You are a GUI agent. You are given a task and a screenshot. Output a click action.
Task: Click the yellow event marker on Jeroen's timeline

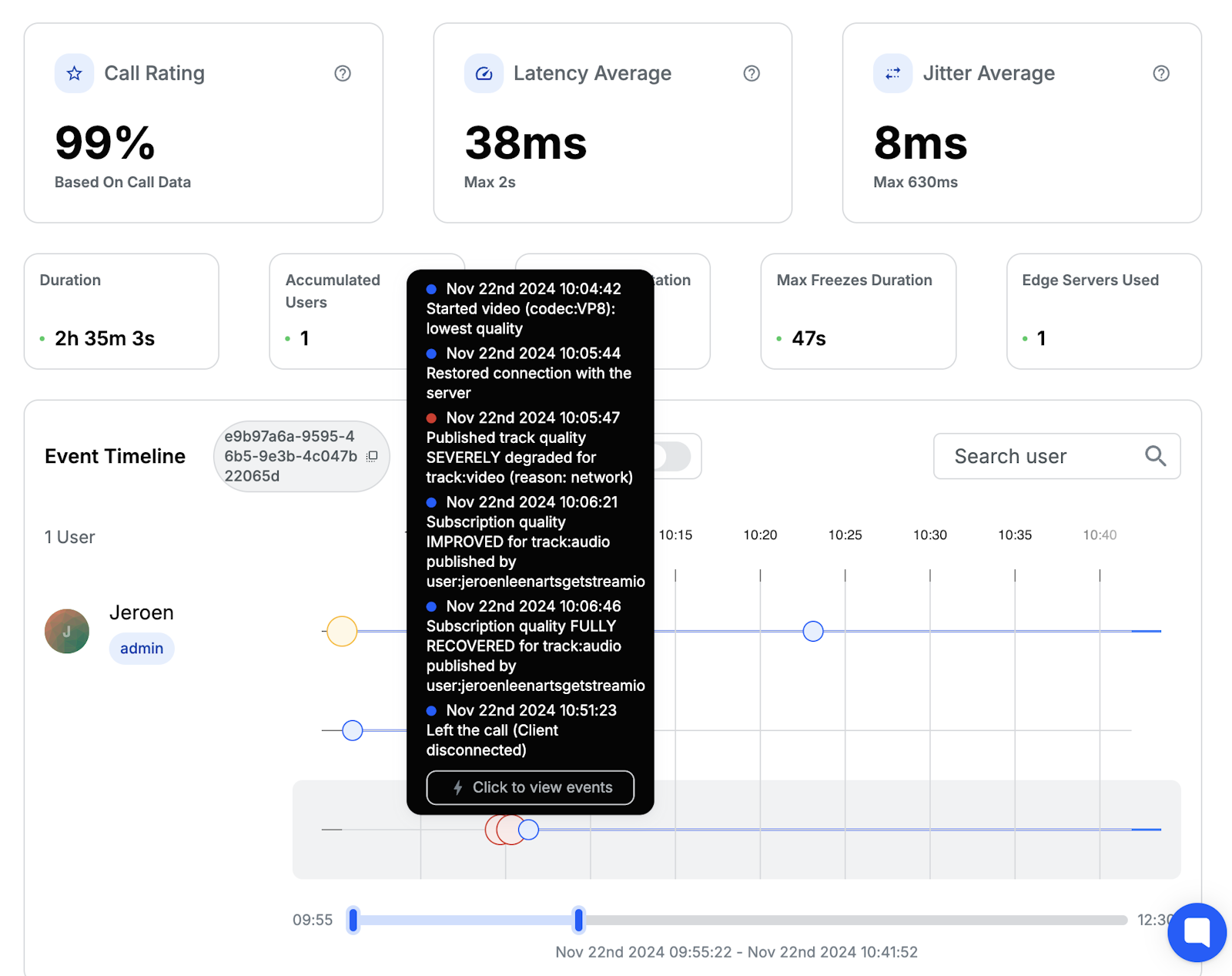[x=341, y=631]
